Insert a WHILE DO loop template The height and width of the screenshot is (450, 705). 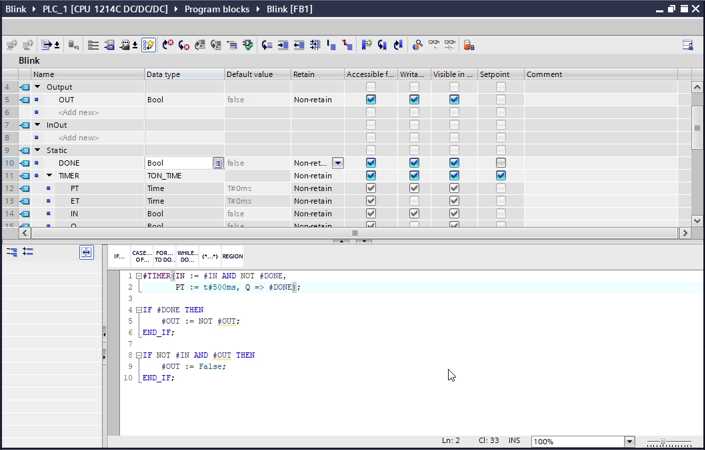tap(186, 256)
